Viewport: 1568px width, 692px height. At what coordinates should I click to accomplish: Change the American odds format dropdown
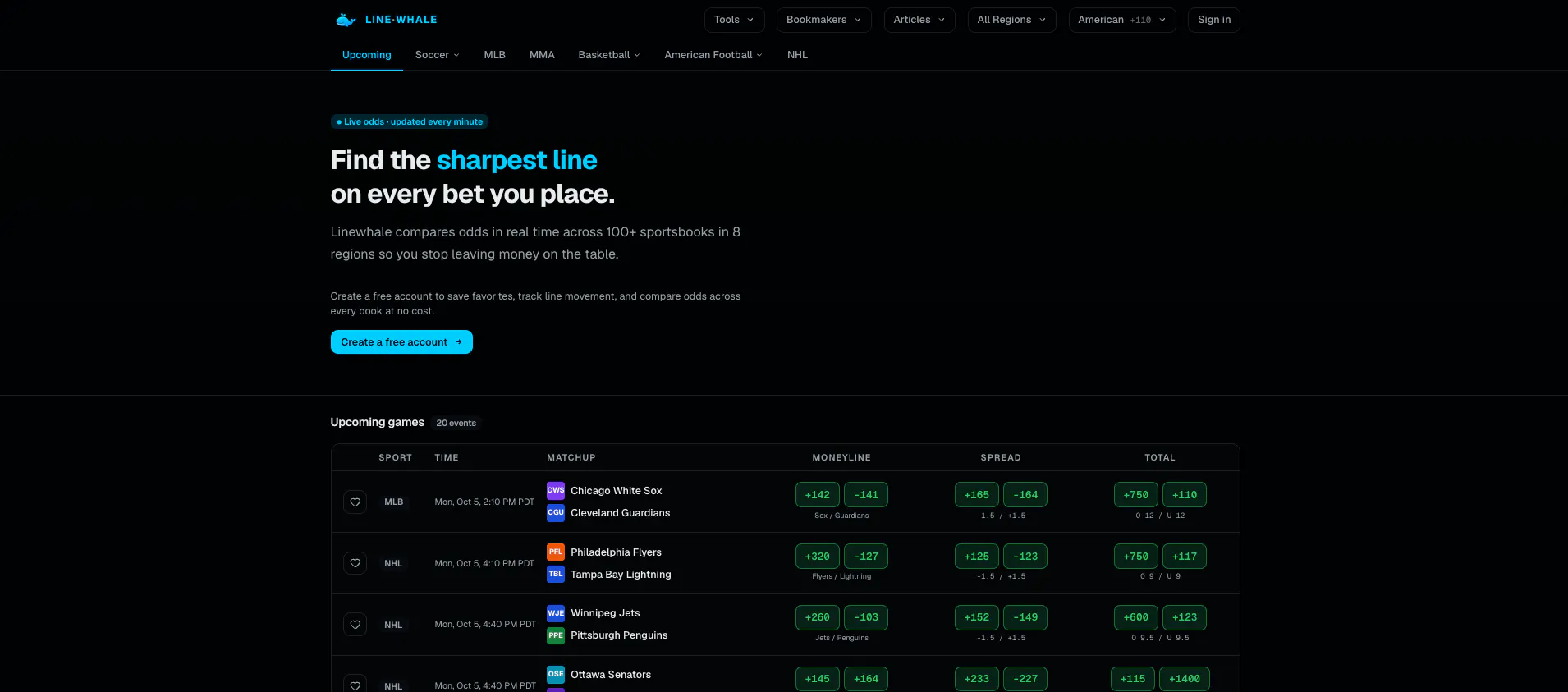click(x=1122, y=20)
